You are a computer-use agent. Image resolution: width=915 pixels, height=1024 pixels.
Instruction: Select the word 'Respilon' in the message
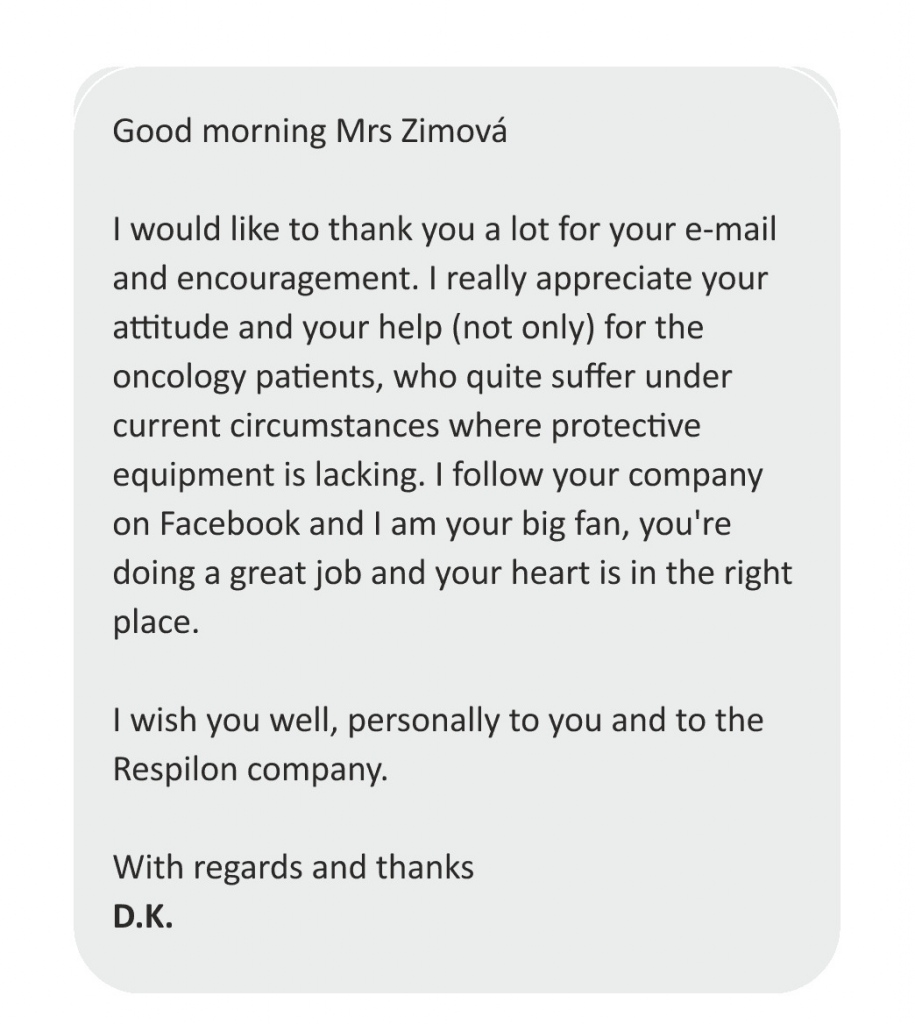coord(174,769)
